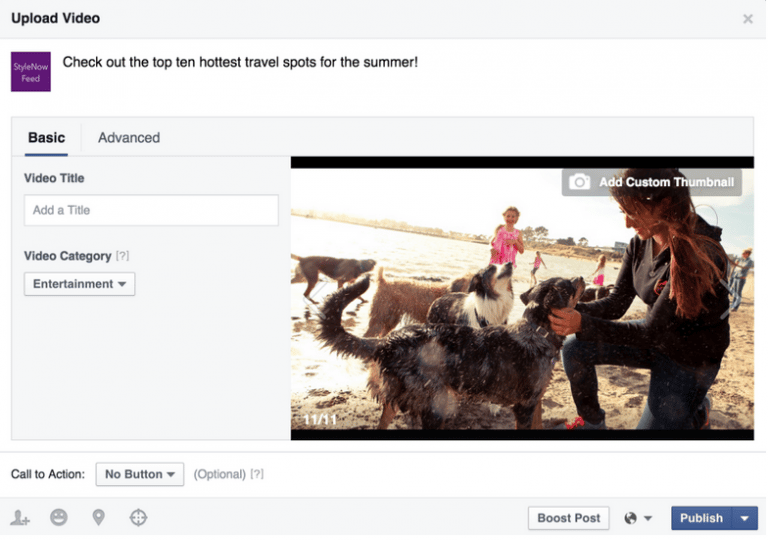This screenshot has width=768, height=540.
Task: Click the Publish button
Action: tap(701, 518)
